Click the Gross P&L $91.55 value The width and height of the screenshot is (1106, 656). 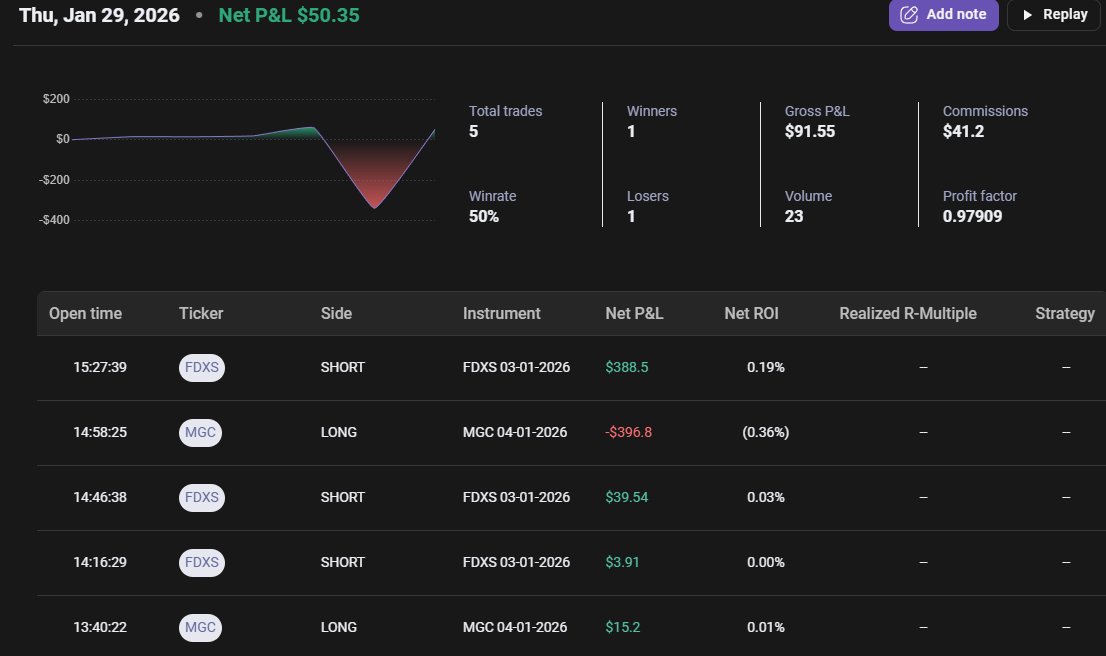[810, 131]
